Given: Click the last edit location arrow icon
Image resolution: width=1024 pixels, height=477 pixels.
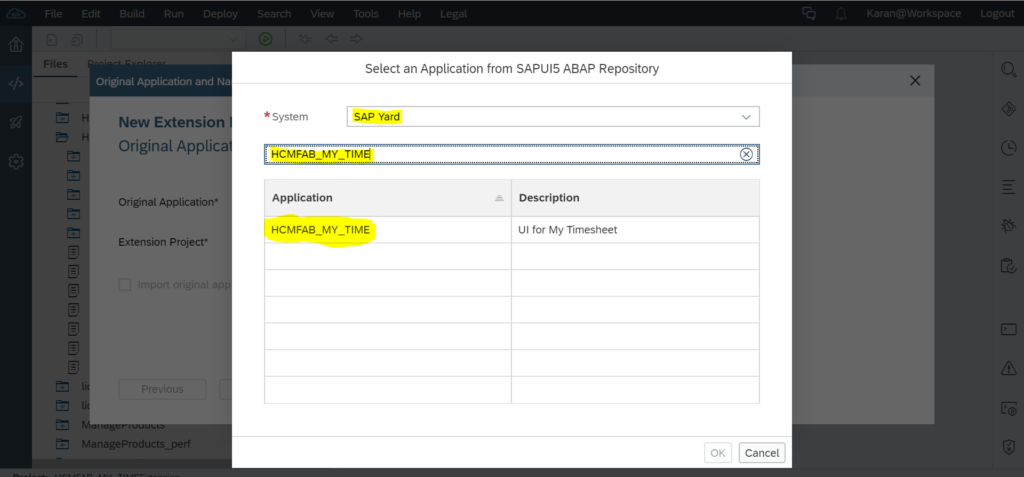Looking at the screenshot, I should [x=305, y=39].
